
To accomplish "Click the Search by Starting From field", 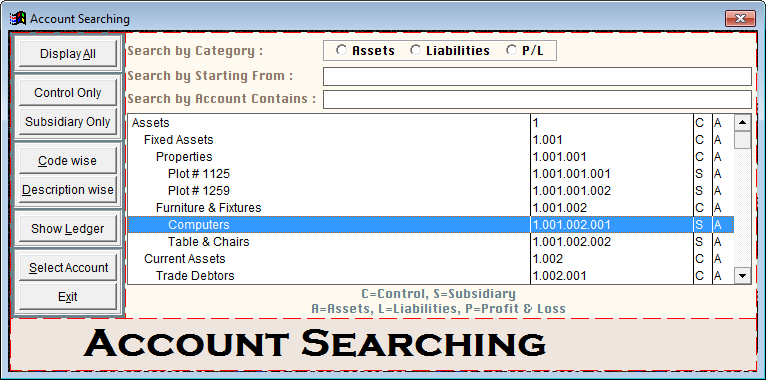I will (x=537, y=76).
